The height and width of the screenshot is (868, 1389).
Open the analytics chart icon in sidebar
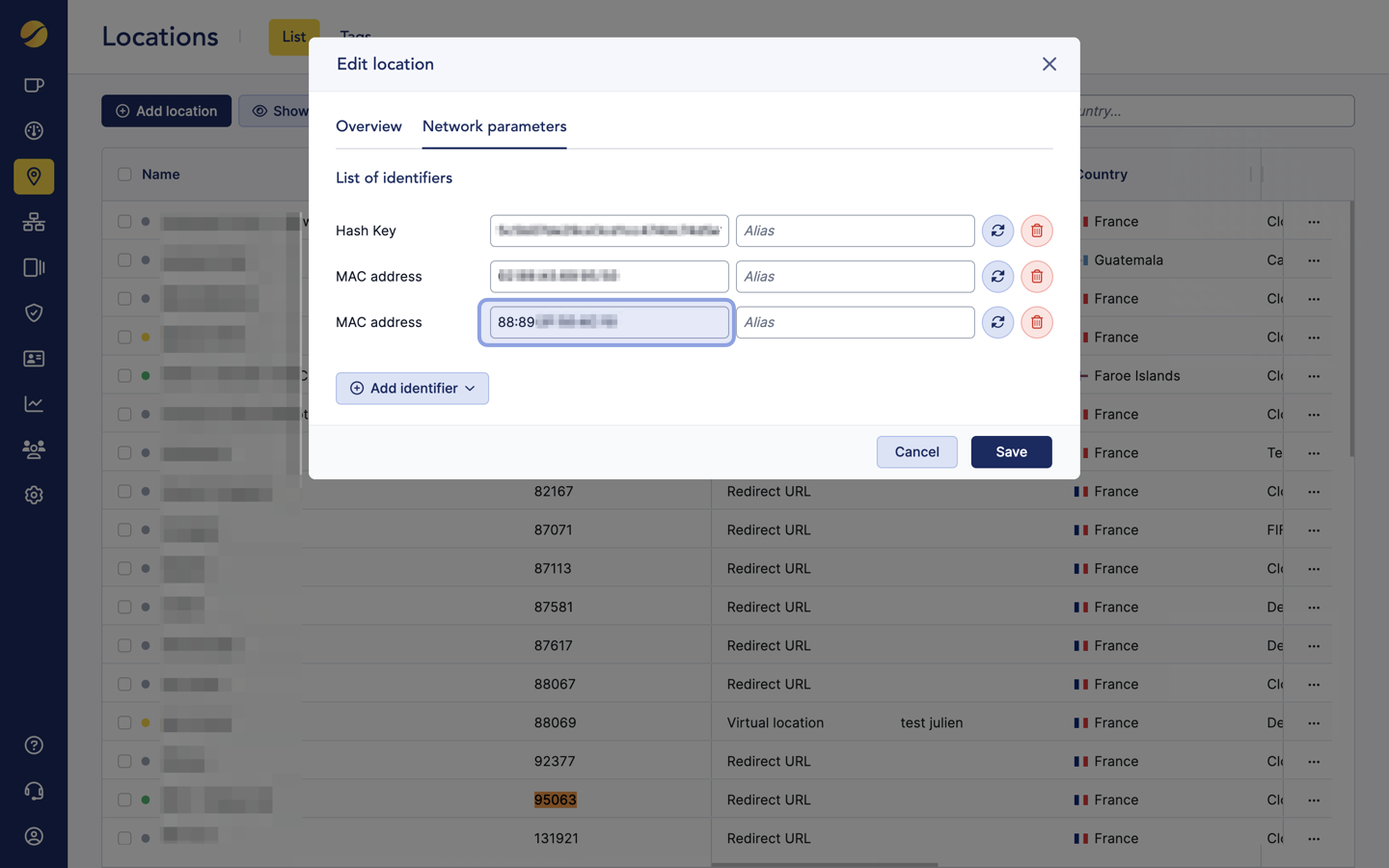pos(34,404)
